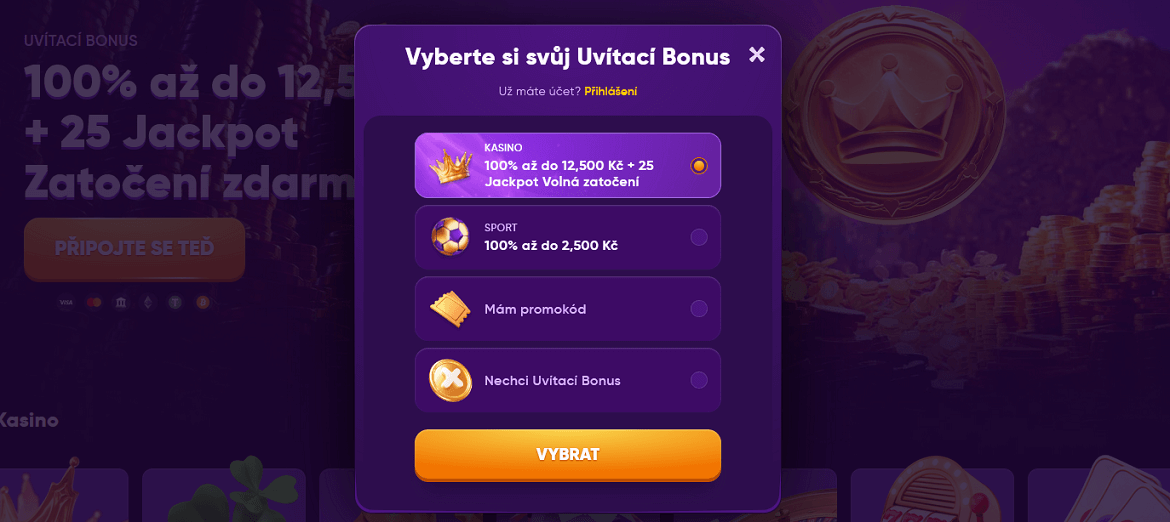Viewport: 1170px width, 522px height.
Task: Click the Mastercard payment icon
Action: pyautogui.click(x=93, y=302)
